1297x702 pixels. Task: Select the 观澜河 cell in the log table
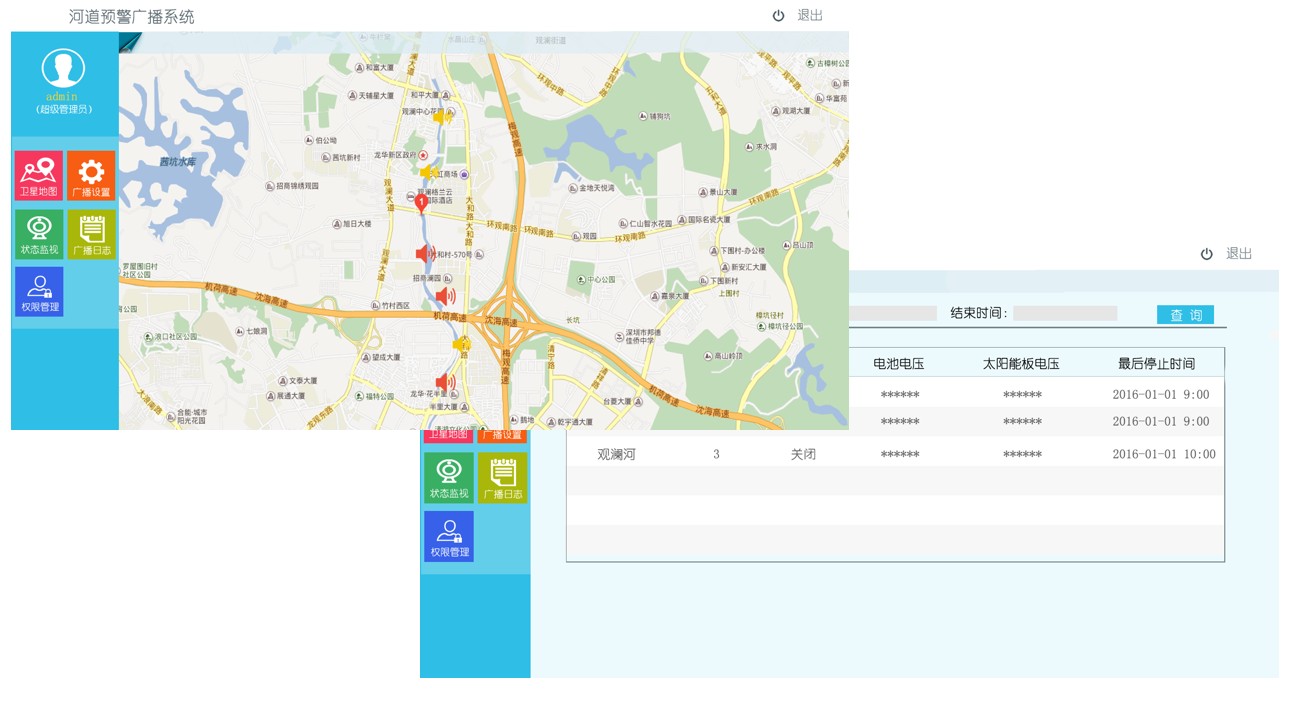616,454
